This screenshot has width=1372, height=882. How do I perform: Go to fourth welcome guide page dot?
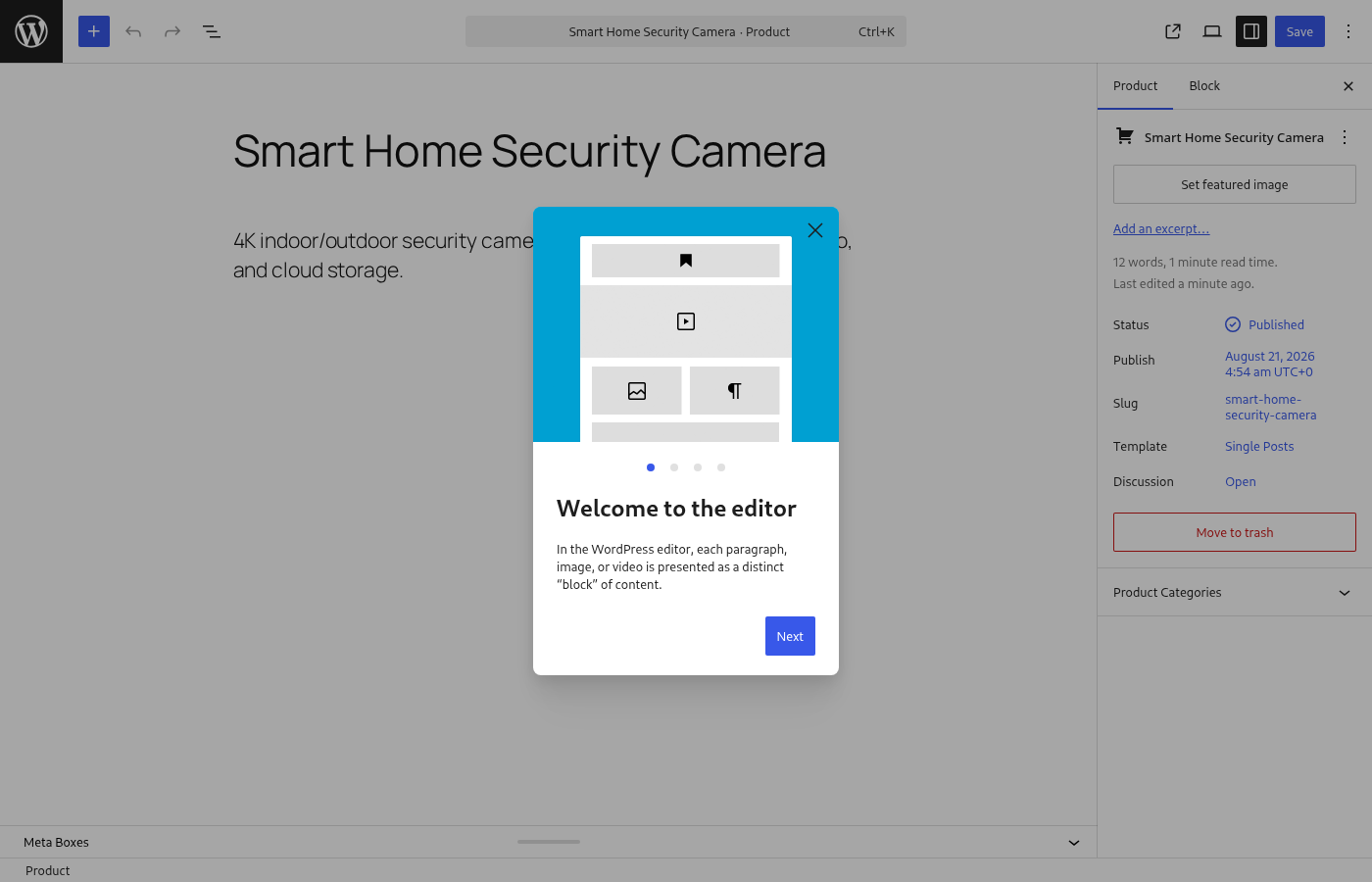pyautogui.click(x=721, y=467)
